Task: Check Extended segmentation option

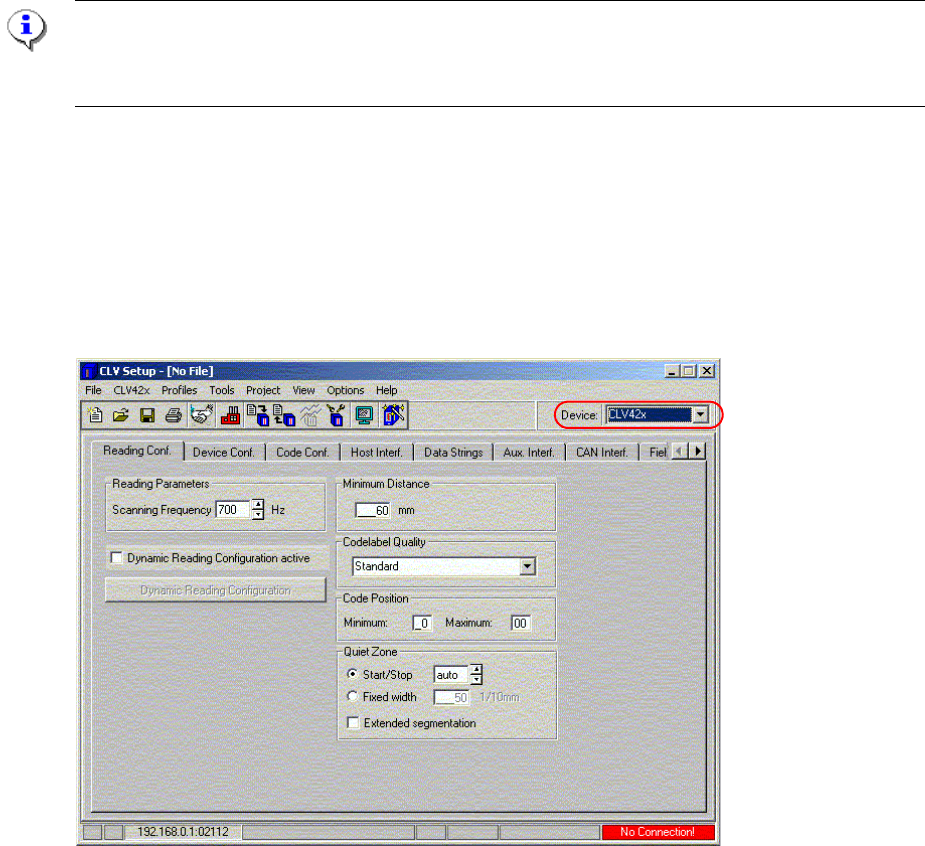Action: coord(353,723)
